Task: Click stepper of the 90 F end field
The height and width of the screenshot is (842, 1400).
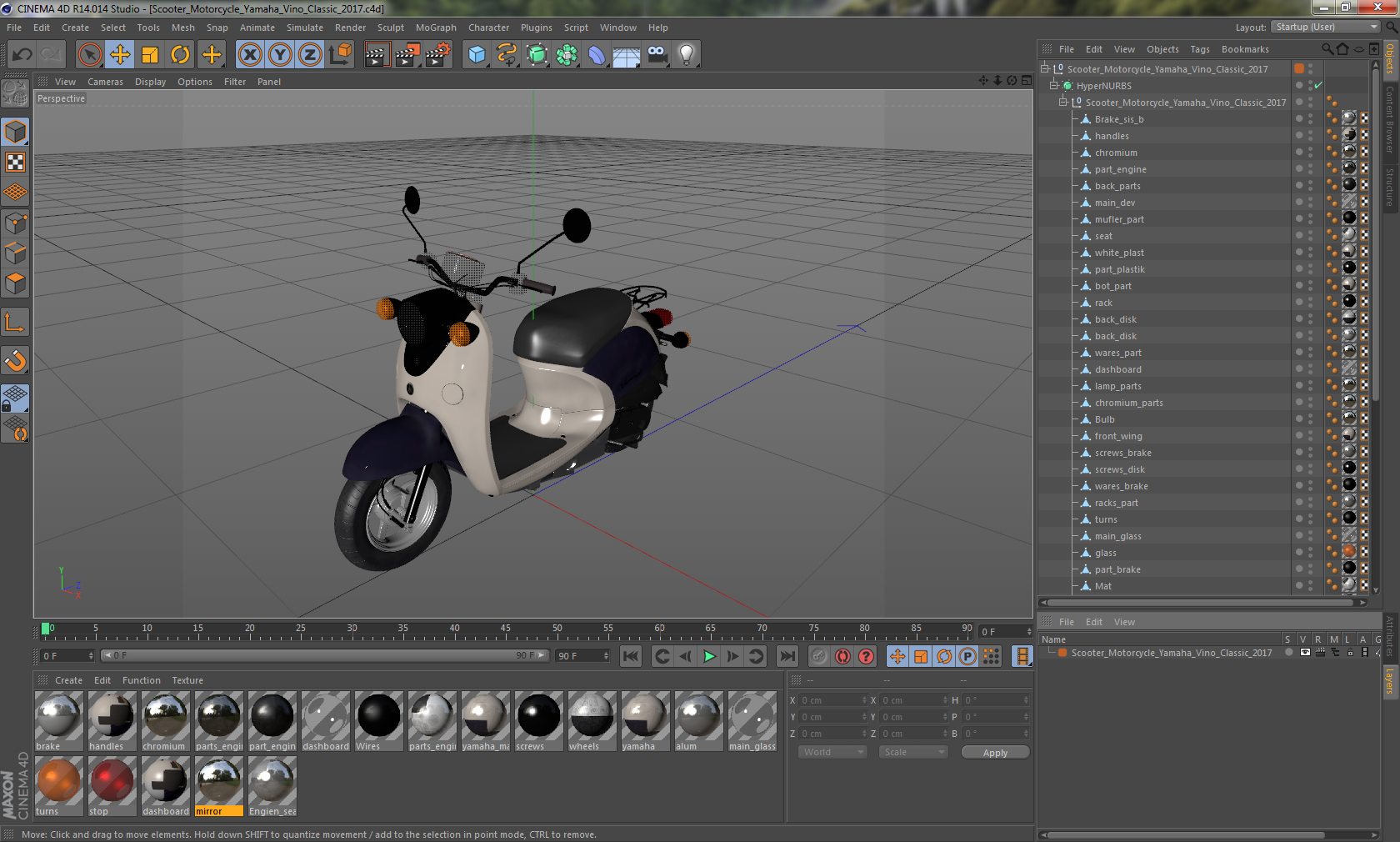Action: (606, 656)
